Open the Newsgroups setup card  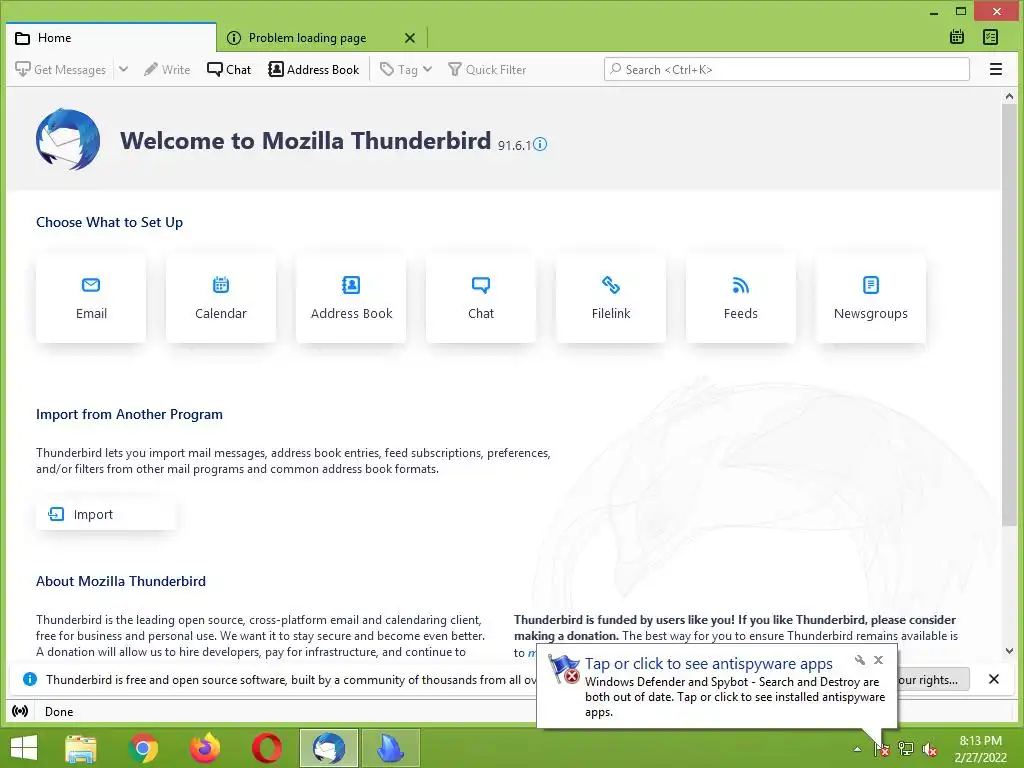871,299
